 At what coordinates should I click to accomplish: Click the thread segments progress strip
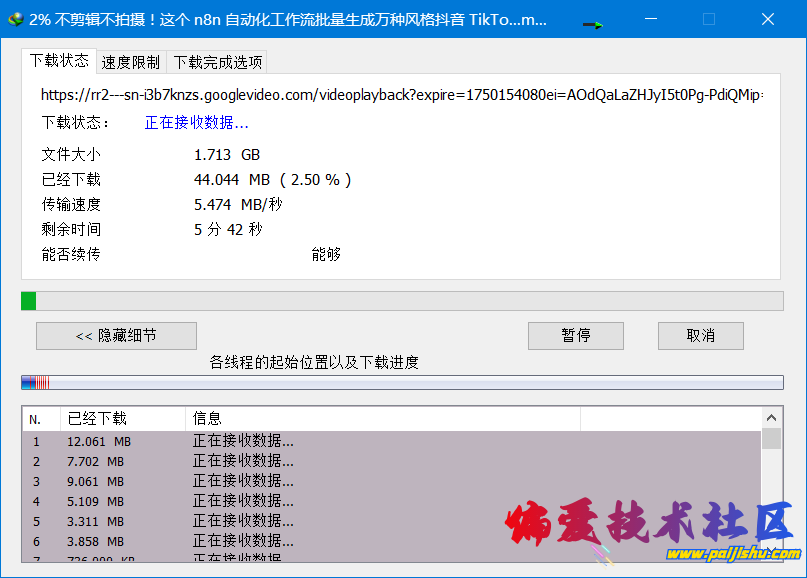401,382
